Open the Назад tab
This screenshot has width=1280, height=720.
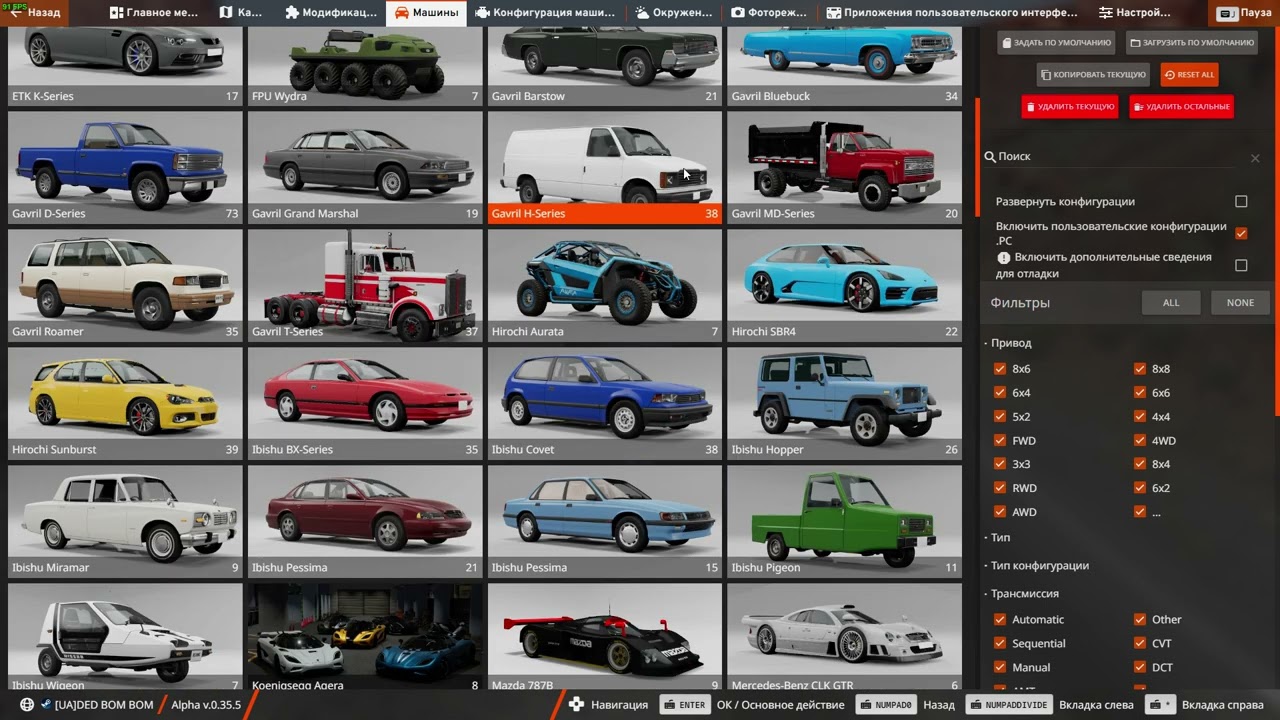[35, 13]
